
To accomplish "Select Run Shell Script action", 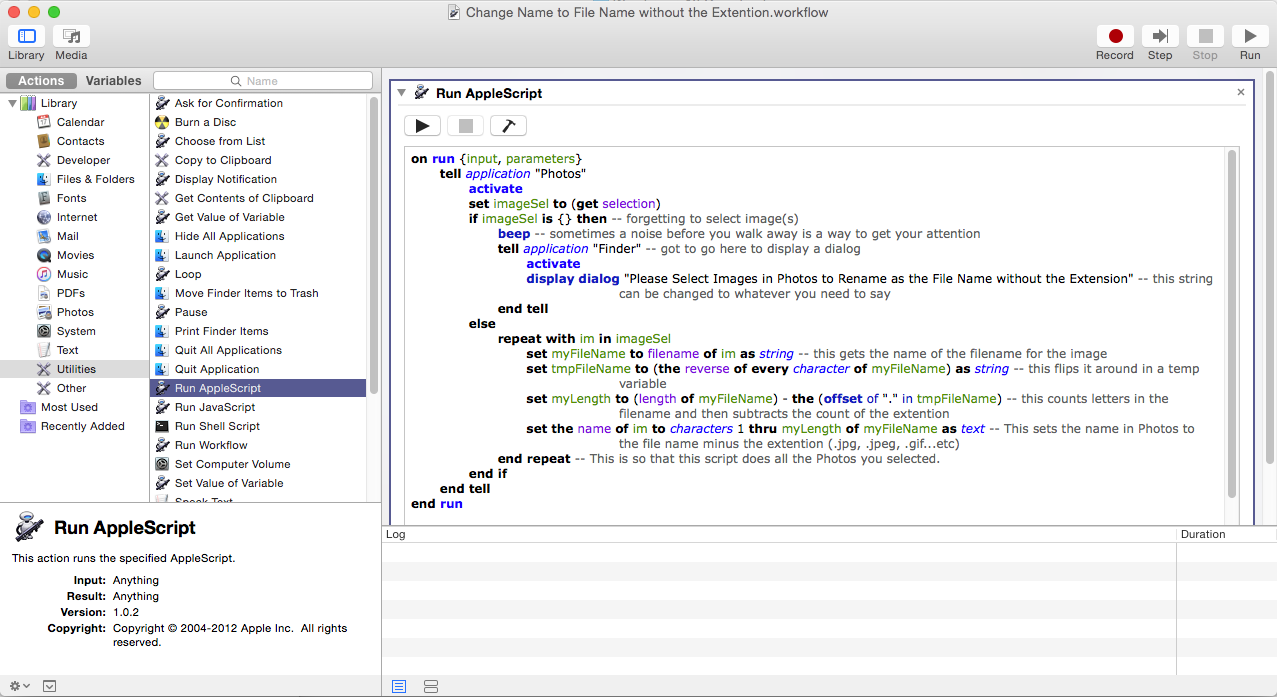I will 217,426.
